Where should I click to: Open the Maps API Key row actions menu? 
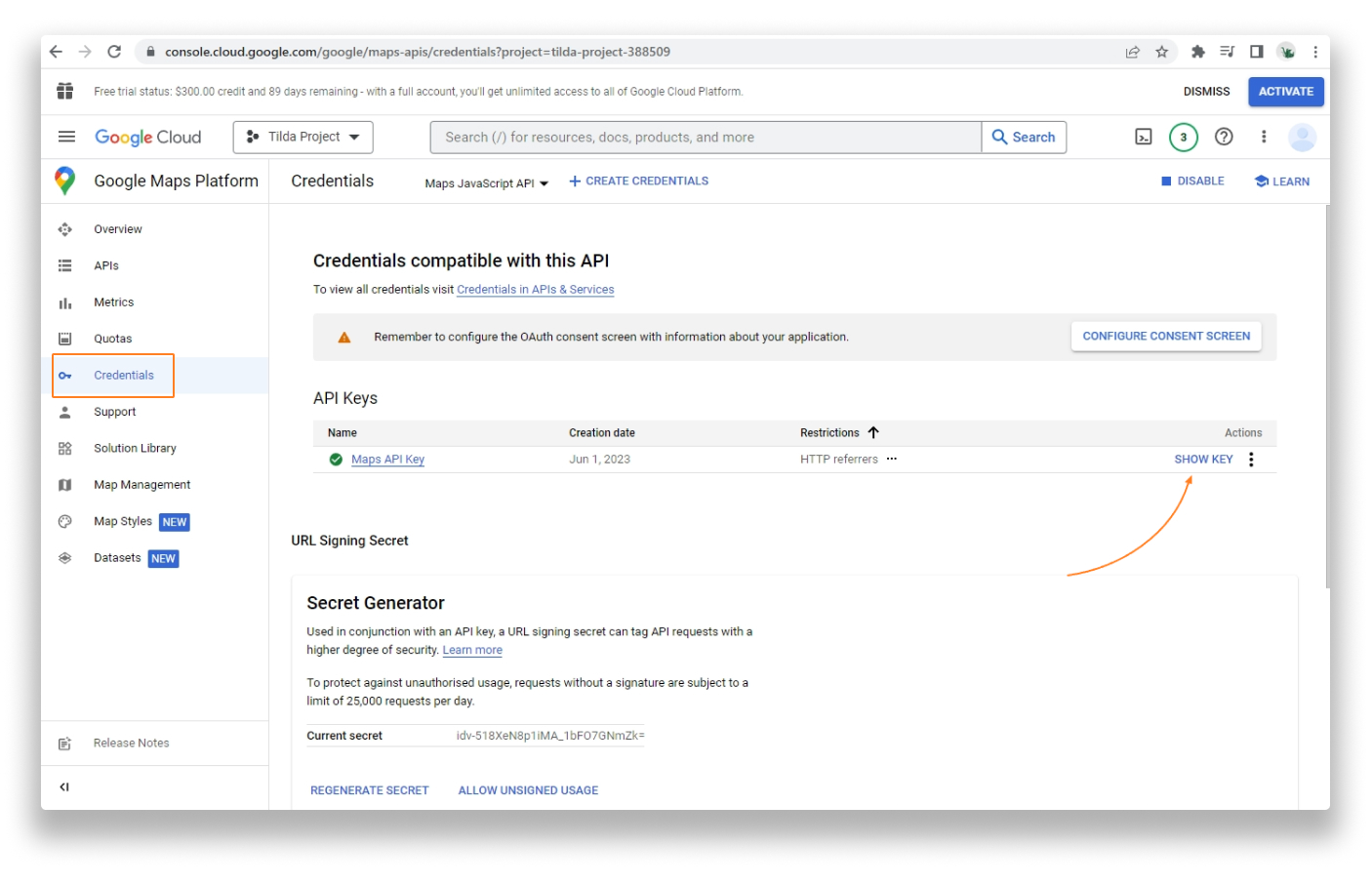click(1251, 460)
